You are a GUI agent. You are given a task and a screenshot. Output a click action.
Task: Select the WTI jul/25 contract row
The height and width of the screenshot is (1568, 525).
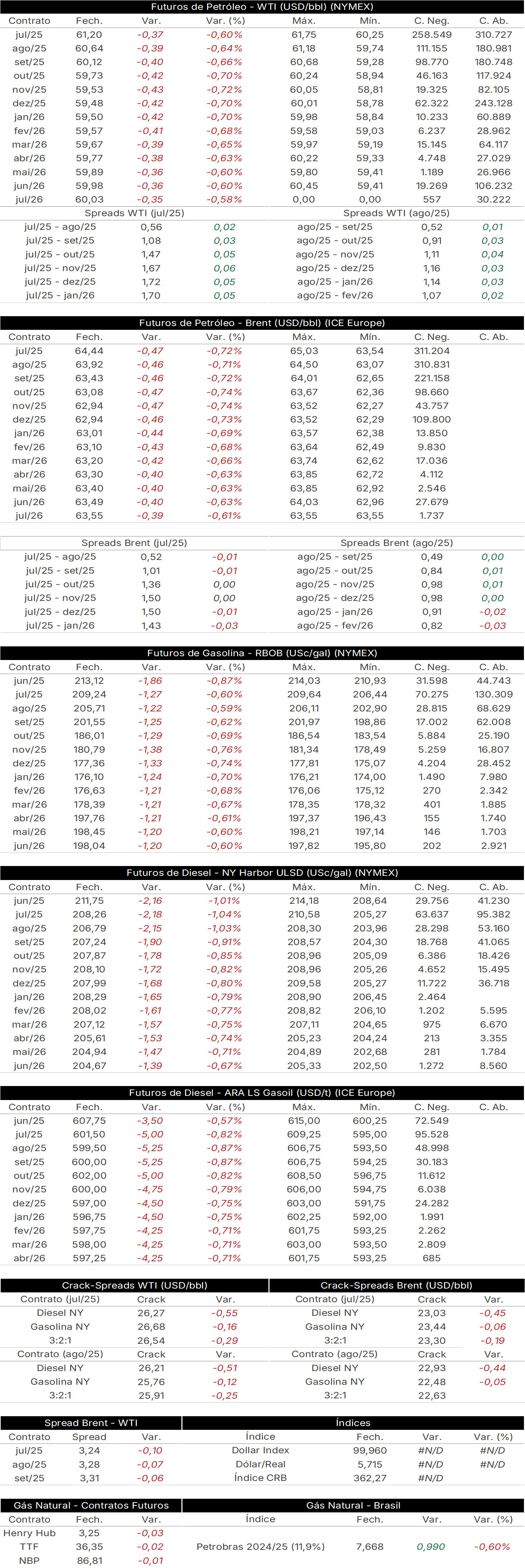[x=262, y=35]
